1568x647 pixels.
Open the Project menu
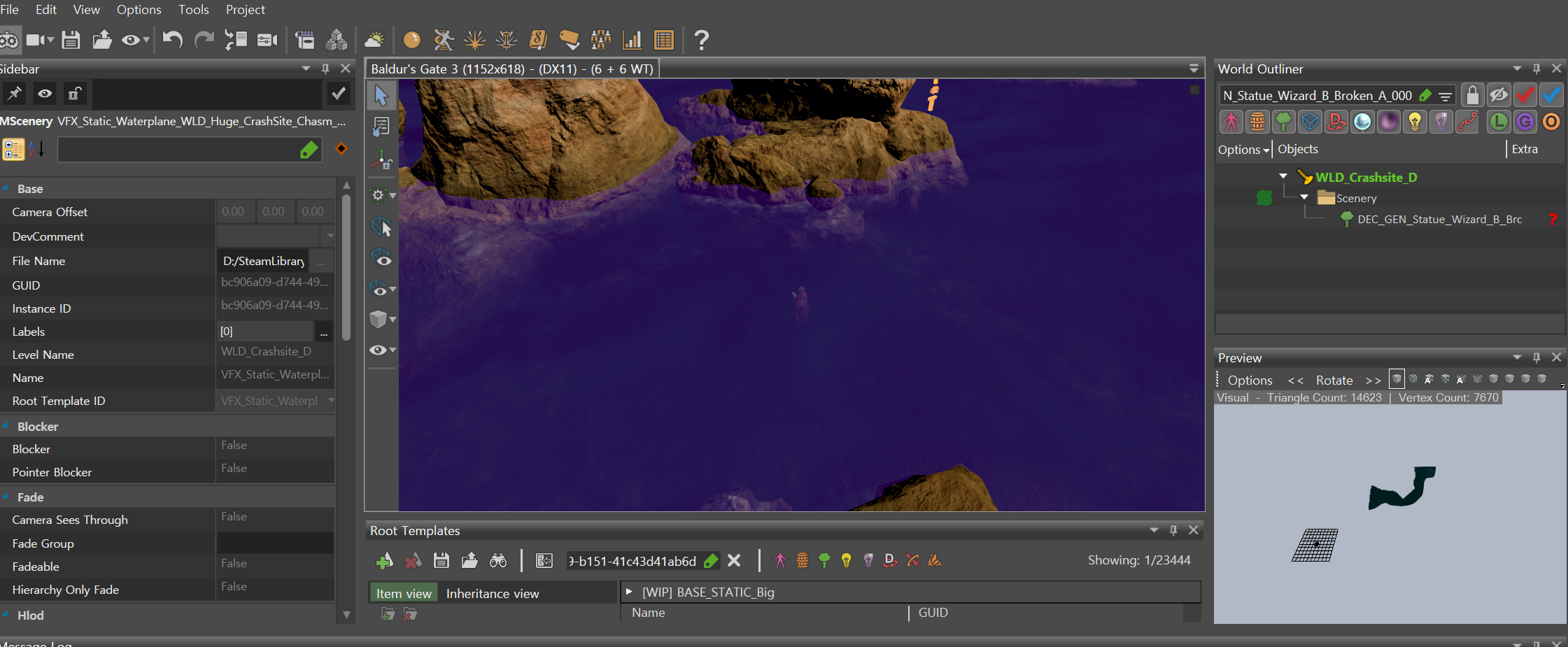[245, 9]
